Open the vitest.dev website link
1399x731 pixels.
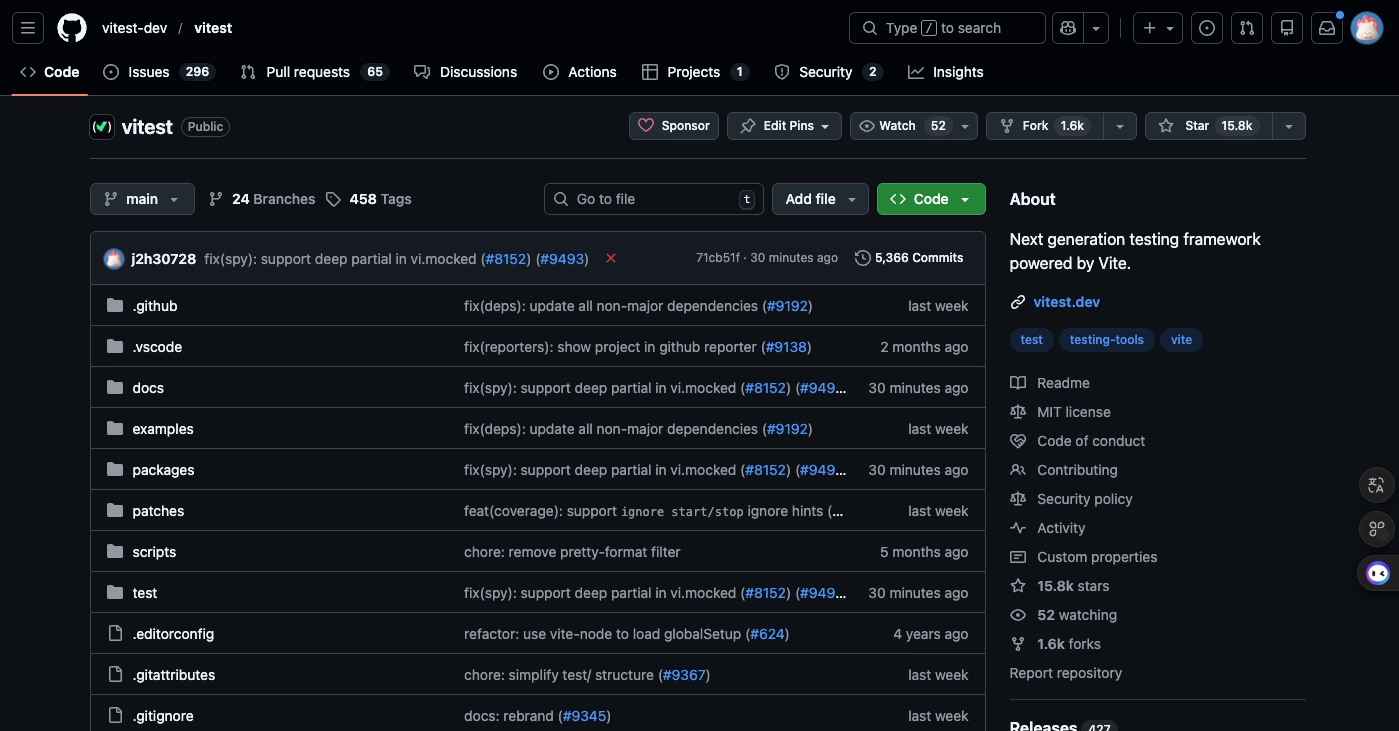point(1067,302)
